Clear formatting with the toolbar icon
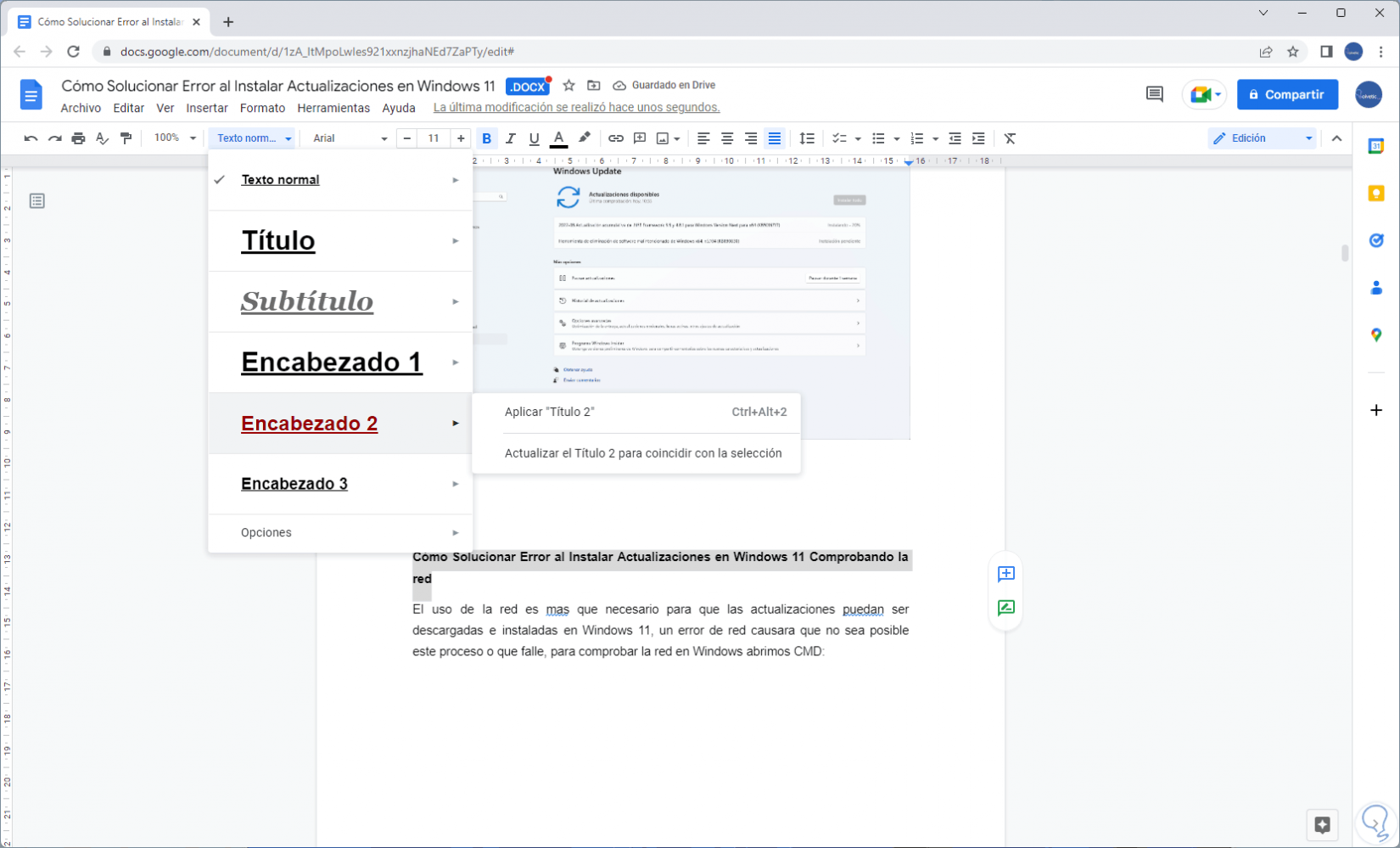The height and width of the screenshot is (848, 1400). [x=1010, y=138]
